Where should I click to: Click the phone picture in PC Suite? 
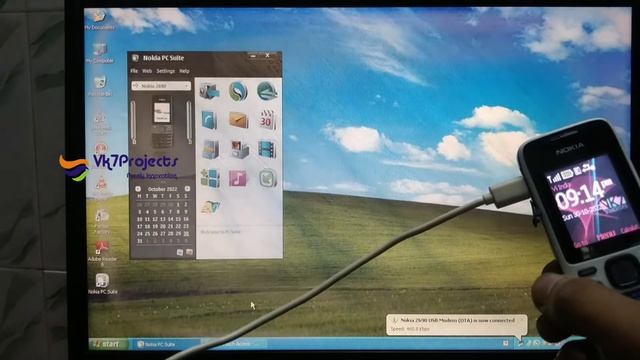tap(162, 122)
